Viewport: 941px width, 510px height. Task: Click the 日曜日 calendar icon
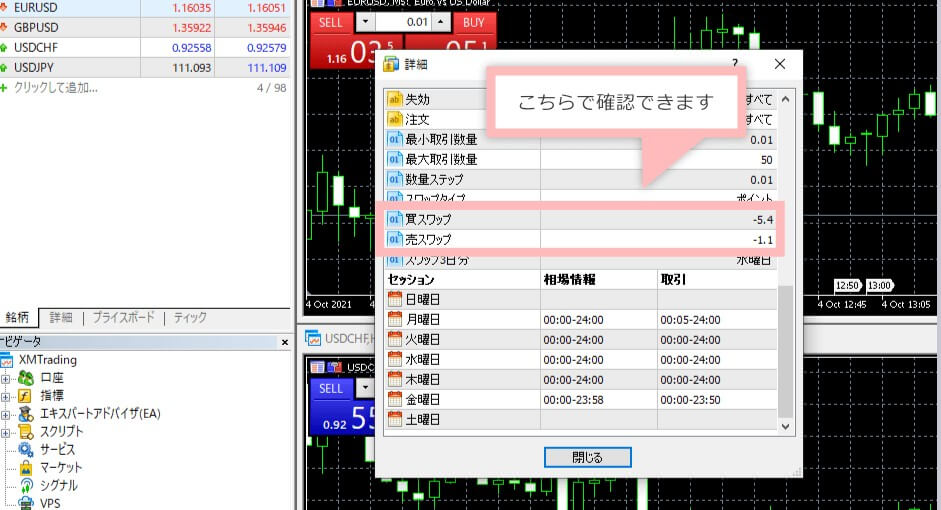point(394,299)
